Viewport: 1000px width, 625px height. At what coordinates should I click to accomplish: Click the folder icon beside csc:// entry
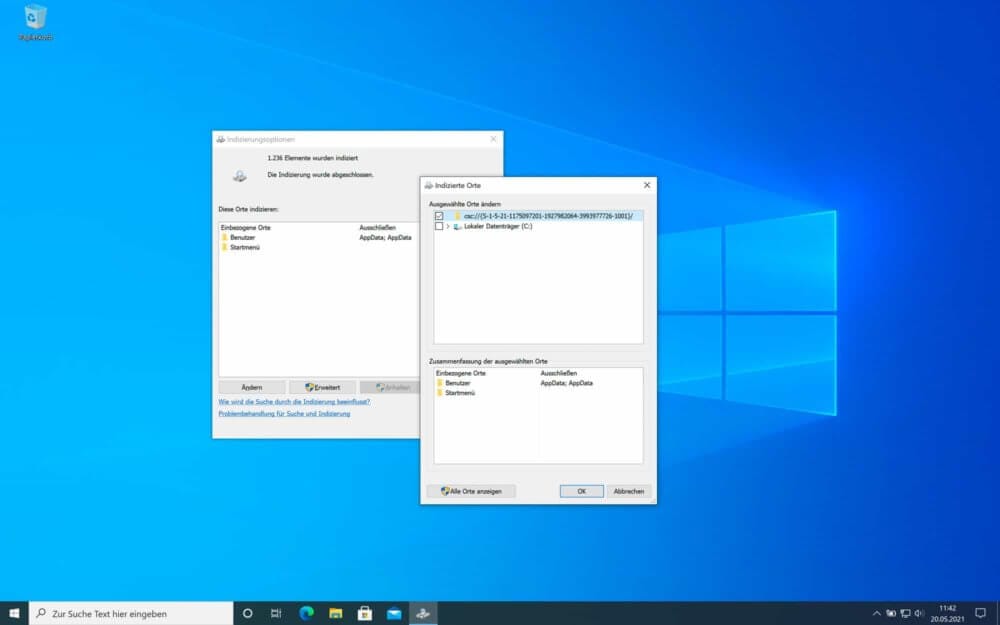click(457, 216)
